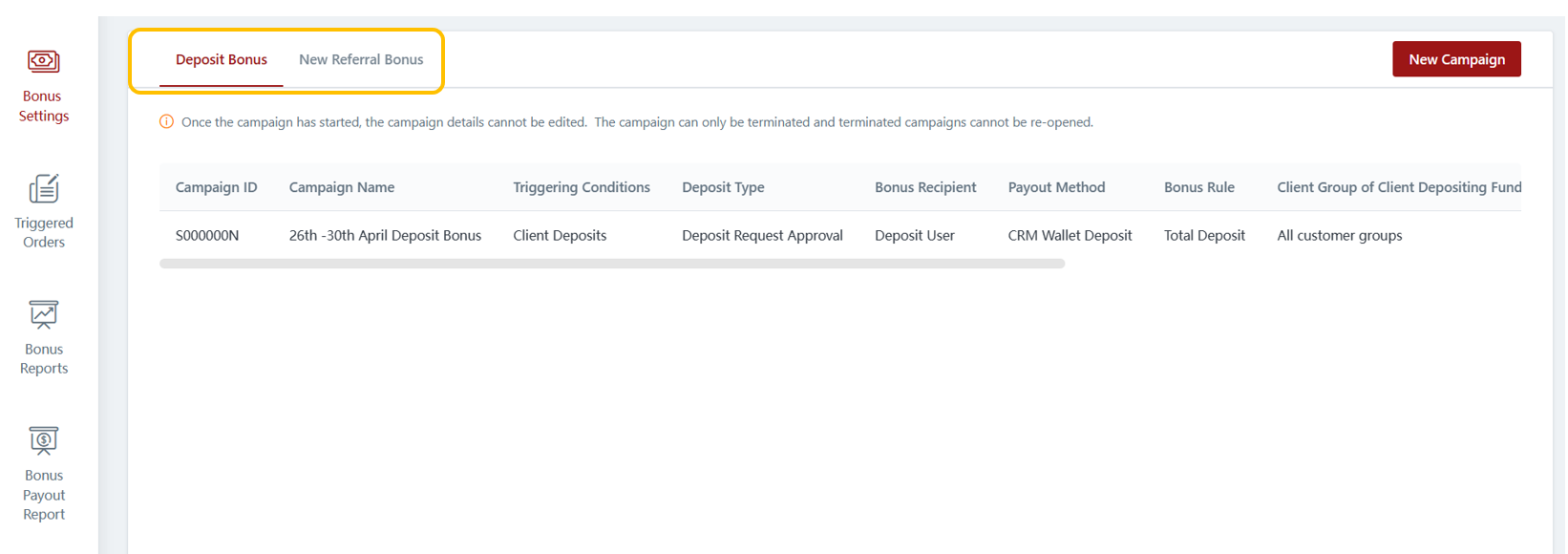Screen dimensions: 1568x554
Task: Click the Payout Method column header
Action: pyautogui.click(x=1056, y=187)
